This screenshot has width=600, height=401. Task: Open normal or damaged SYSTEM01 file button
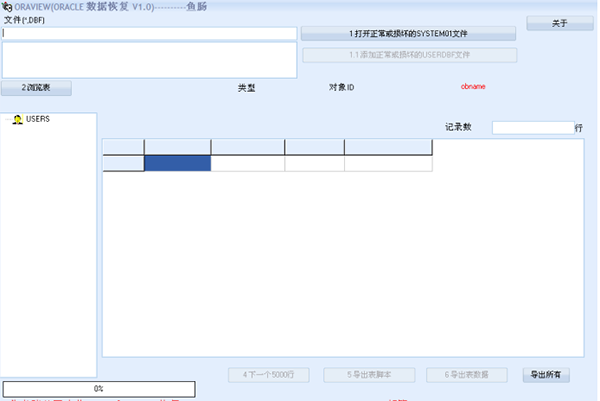408,34
